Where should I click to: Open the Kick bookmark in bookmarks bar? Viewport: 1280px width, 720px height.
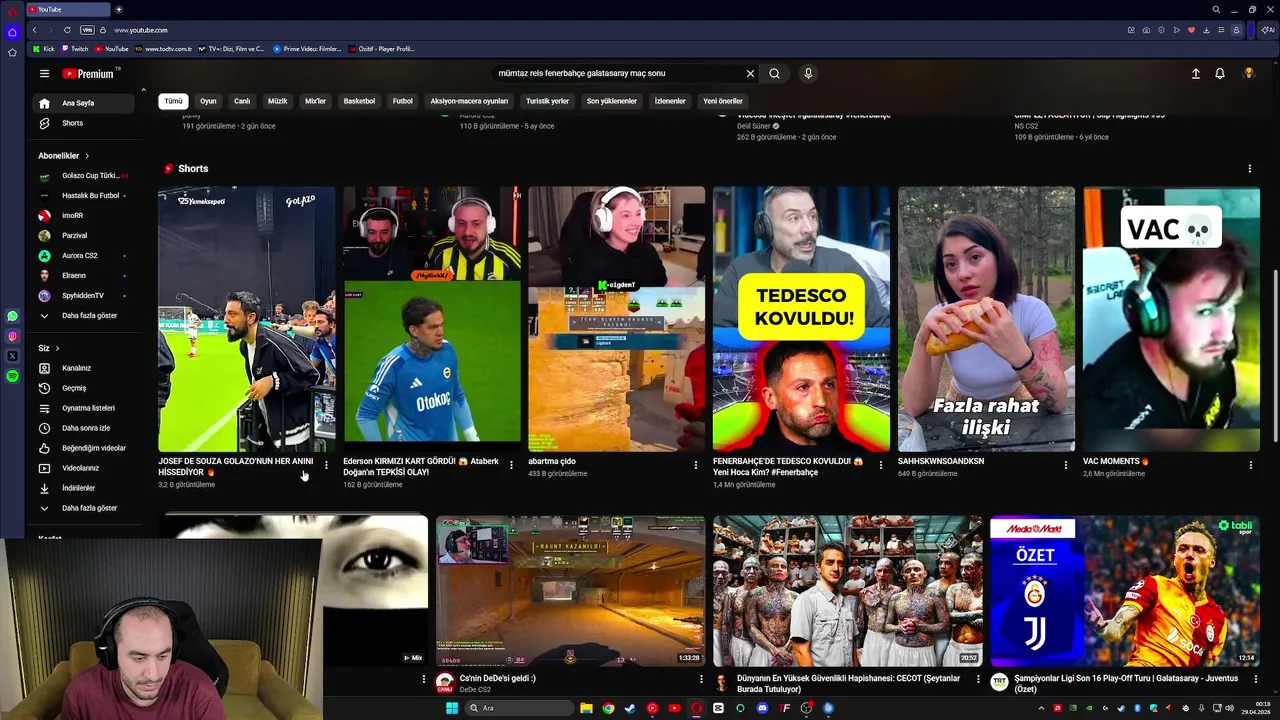tap(44, 49)
